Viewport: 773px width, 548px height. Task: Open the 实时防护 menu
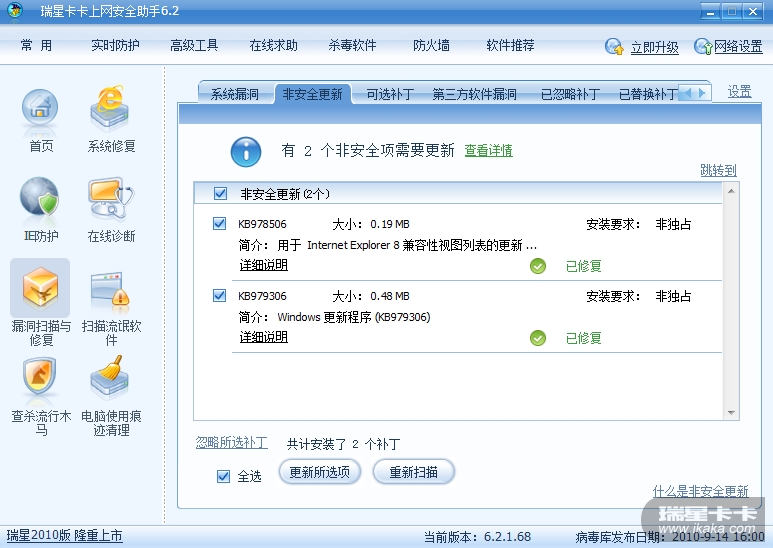pos(115,45)
